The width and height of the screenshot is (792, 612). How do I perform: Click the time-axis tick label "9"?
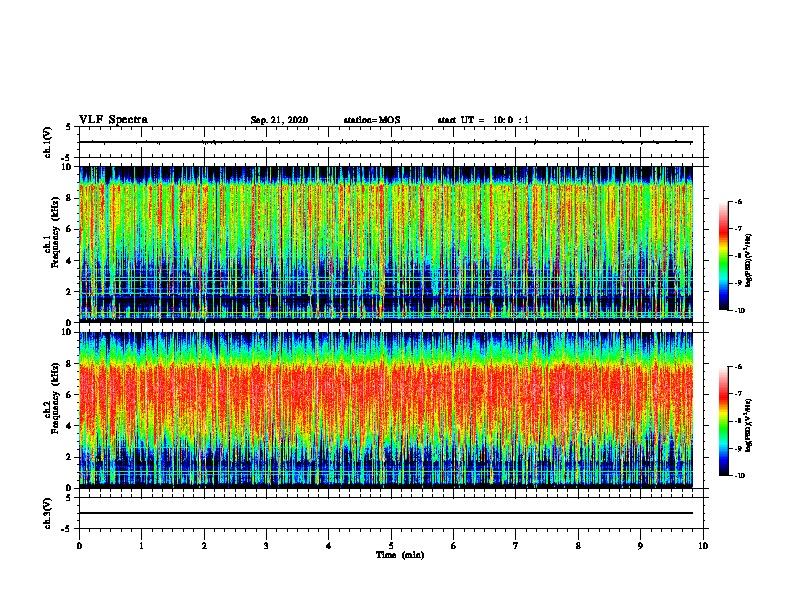640,546
